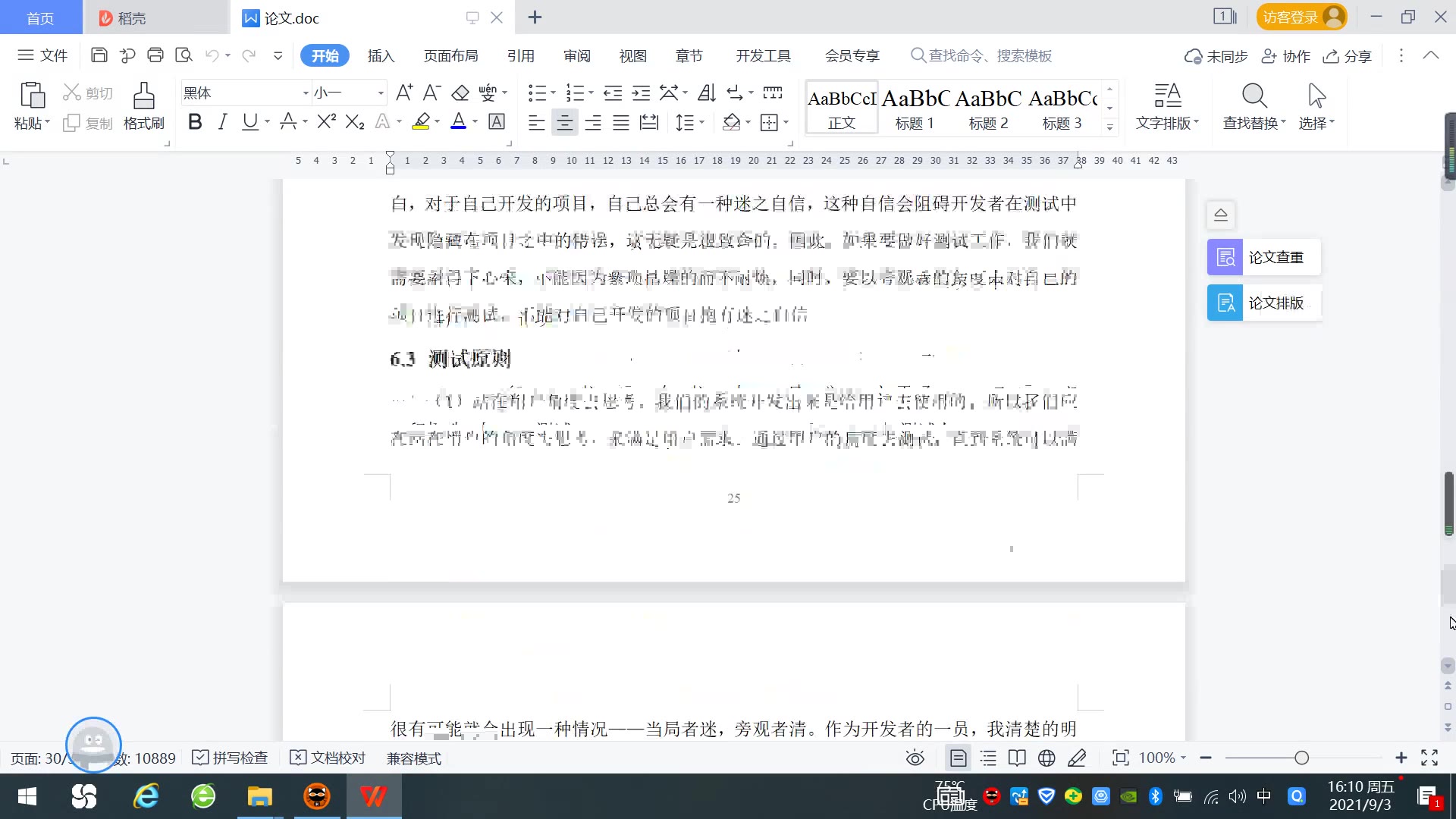Select center text alignment icon

coord(564,123)
